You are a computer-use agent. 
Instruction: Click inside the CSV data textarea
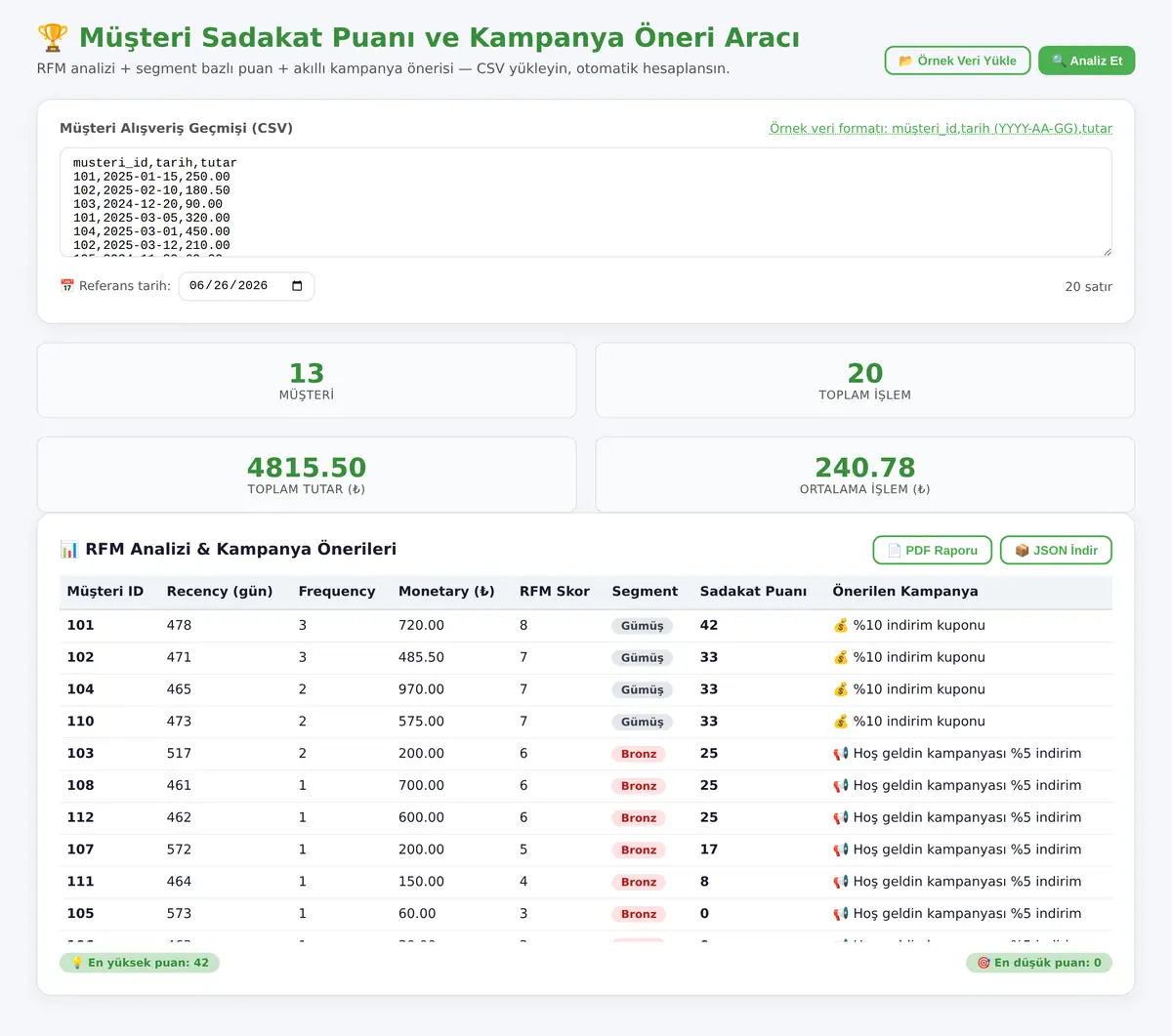tap(586, 203)
